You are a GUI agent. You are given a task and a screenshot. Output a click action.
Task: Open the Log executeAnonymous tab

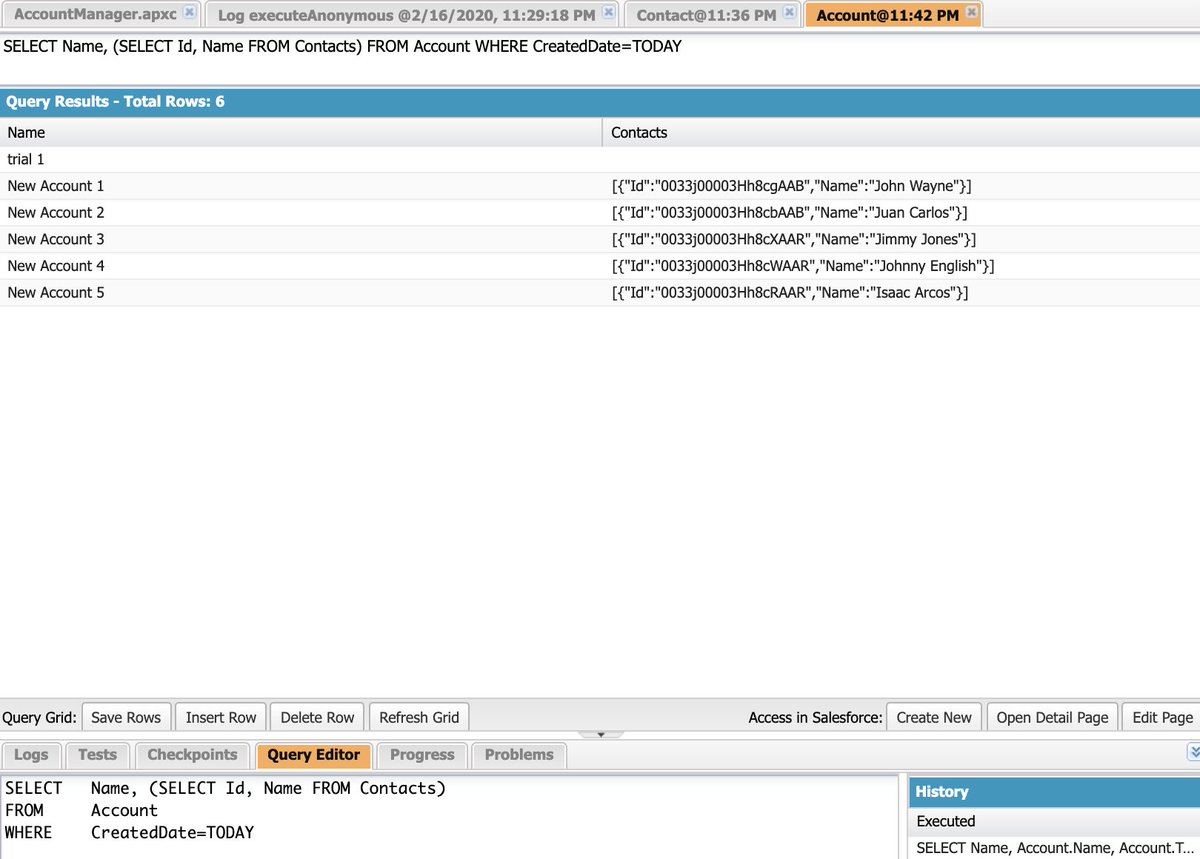click(406, 14)
